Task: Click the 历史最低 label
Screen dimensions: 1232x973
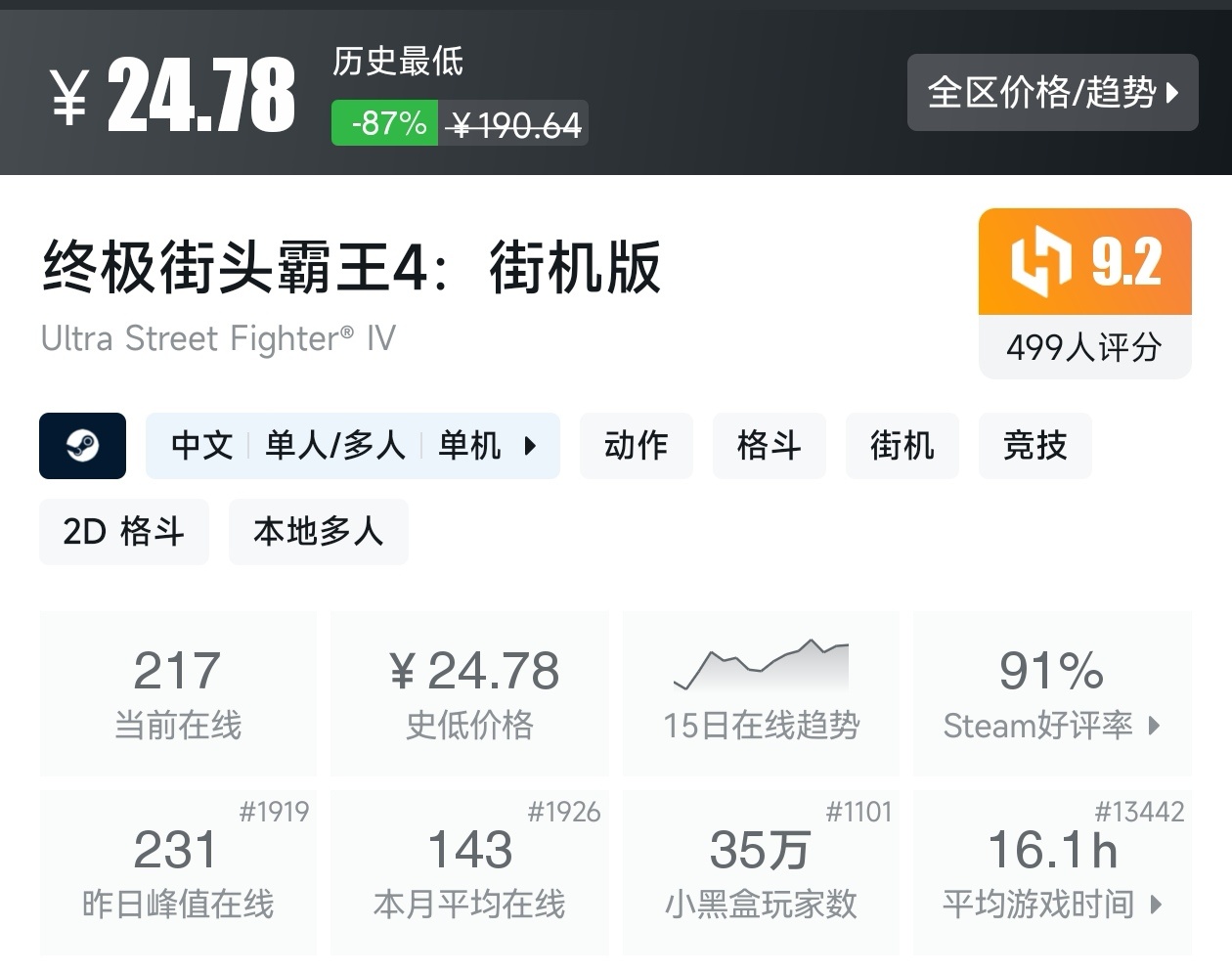Action: (x=398, y=62)
